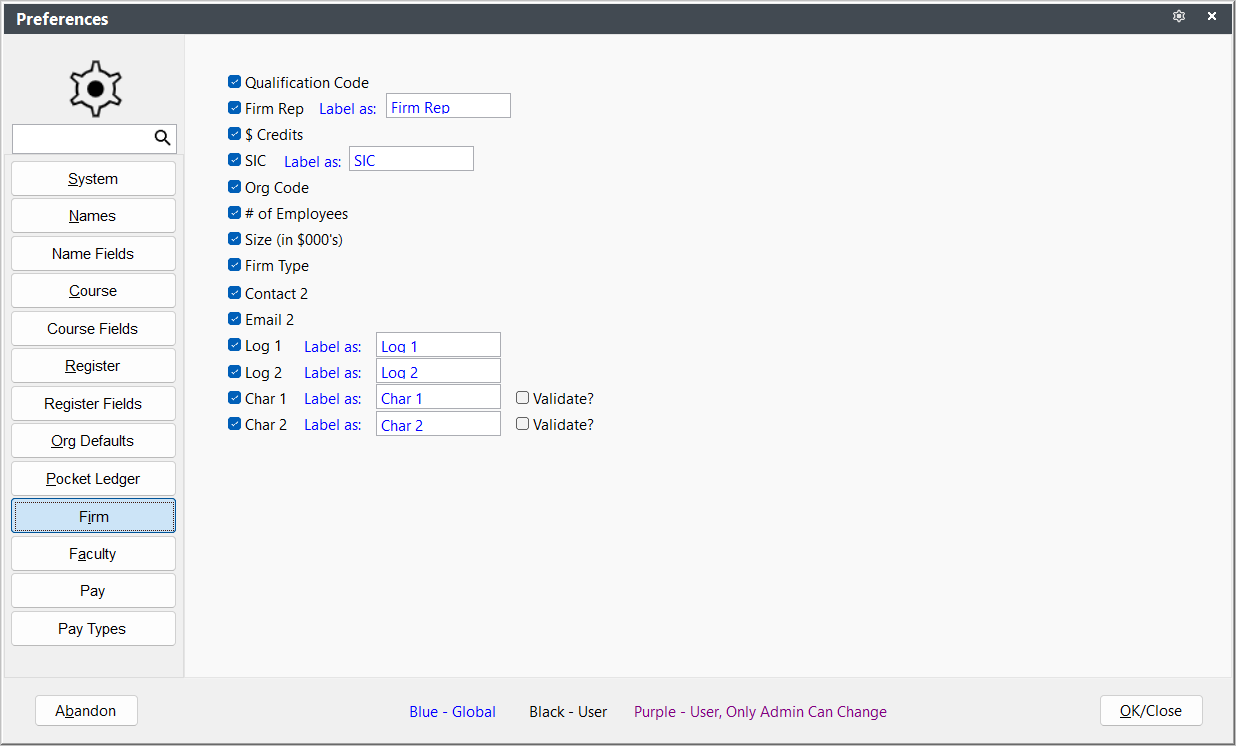Open the Pay section
Screen dimensions: 1236x746
tap(93, 591)
